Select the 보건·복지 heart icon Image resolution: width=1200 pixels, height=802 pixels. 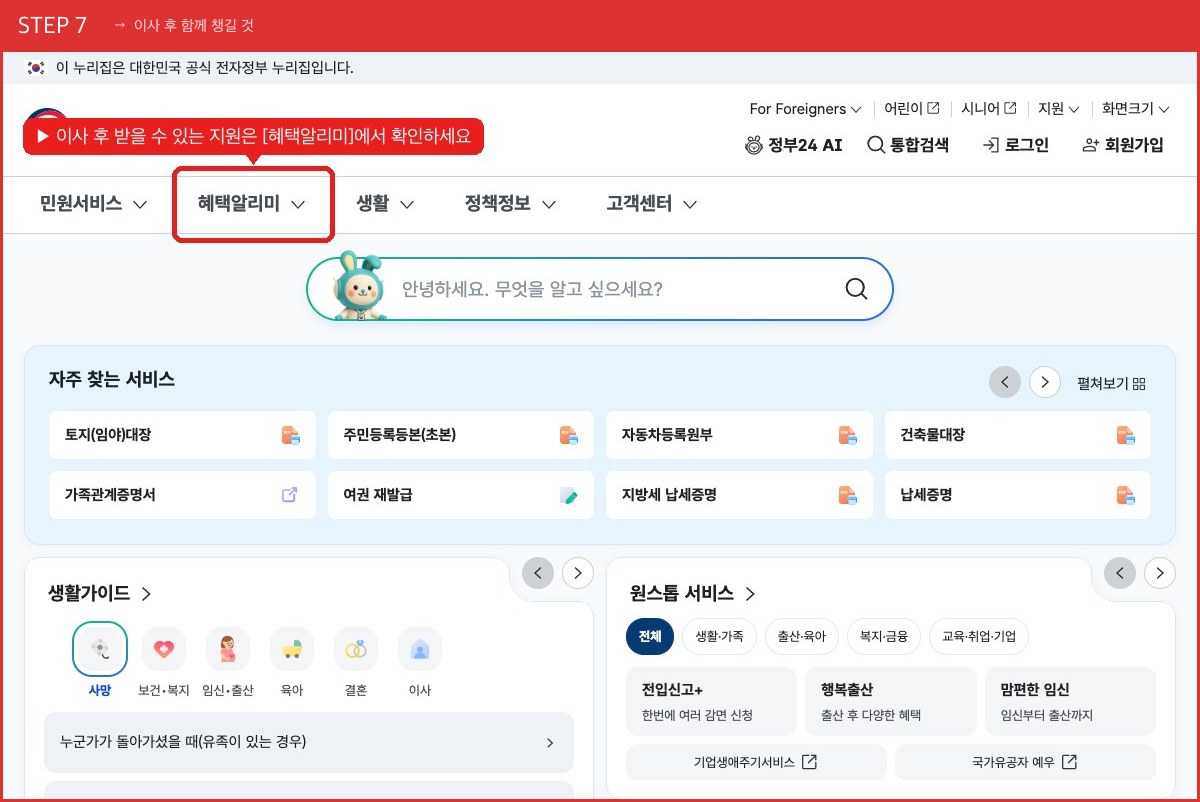point(164,649)
